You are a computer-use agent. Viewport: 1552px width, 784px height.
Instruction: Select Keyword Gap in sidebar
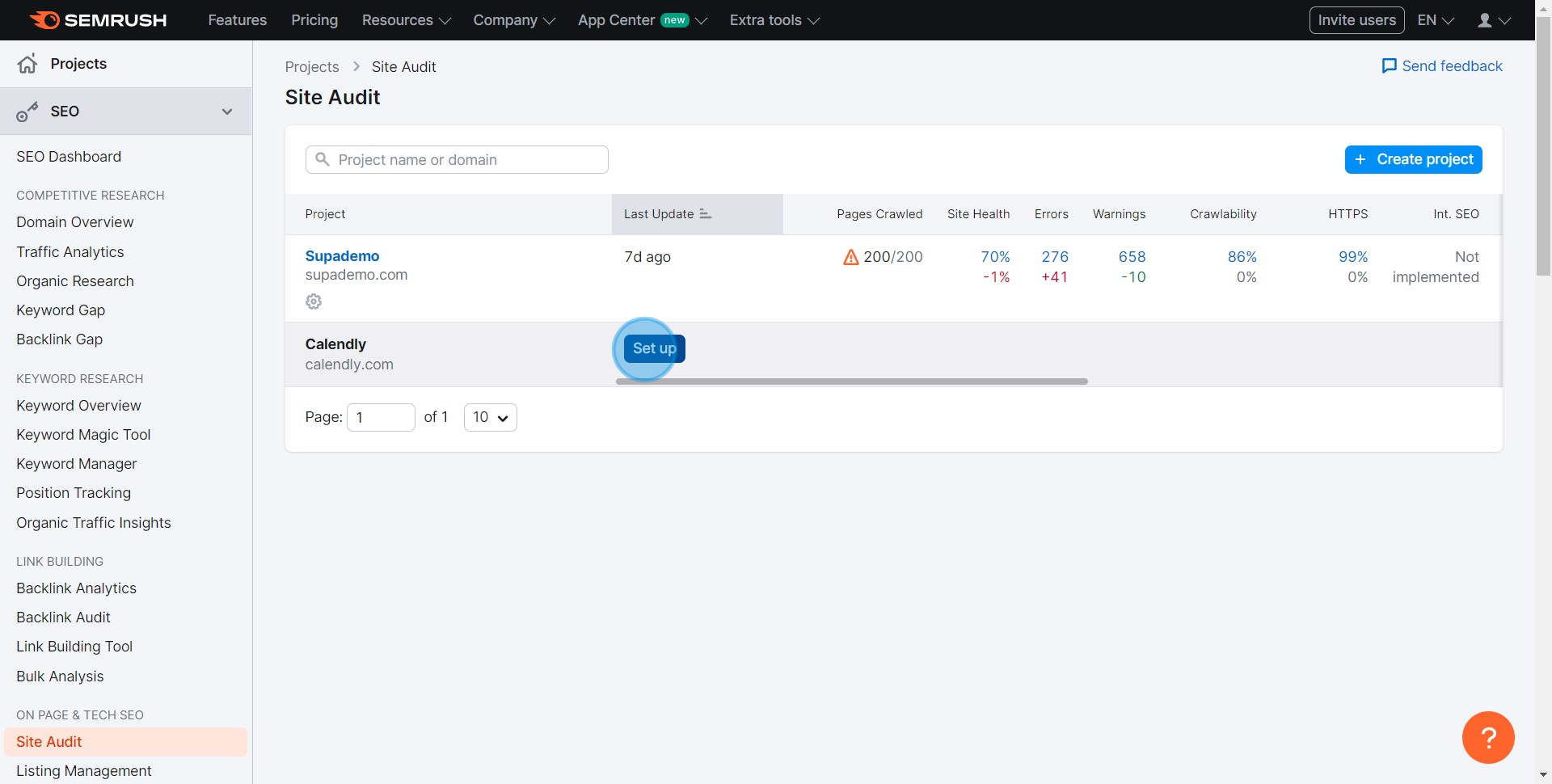coord(61,310)
